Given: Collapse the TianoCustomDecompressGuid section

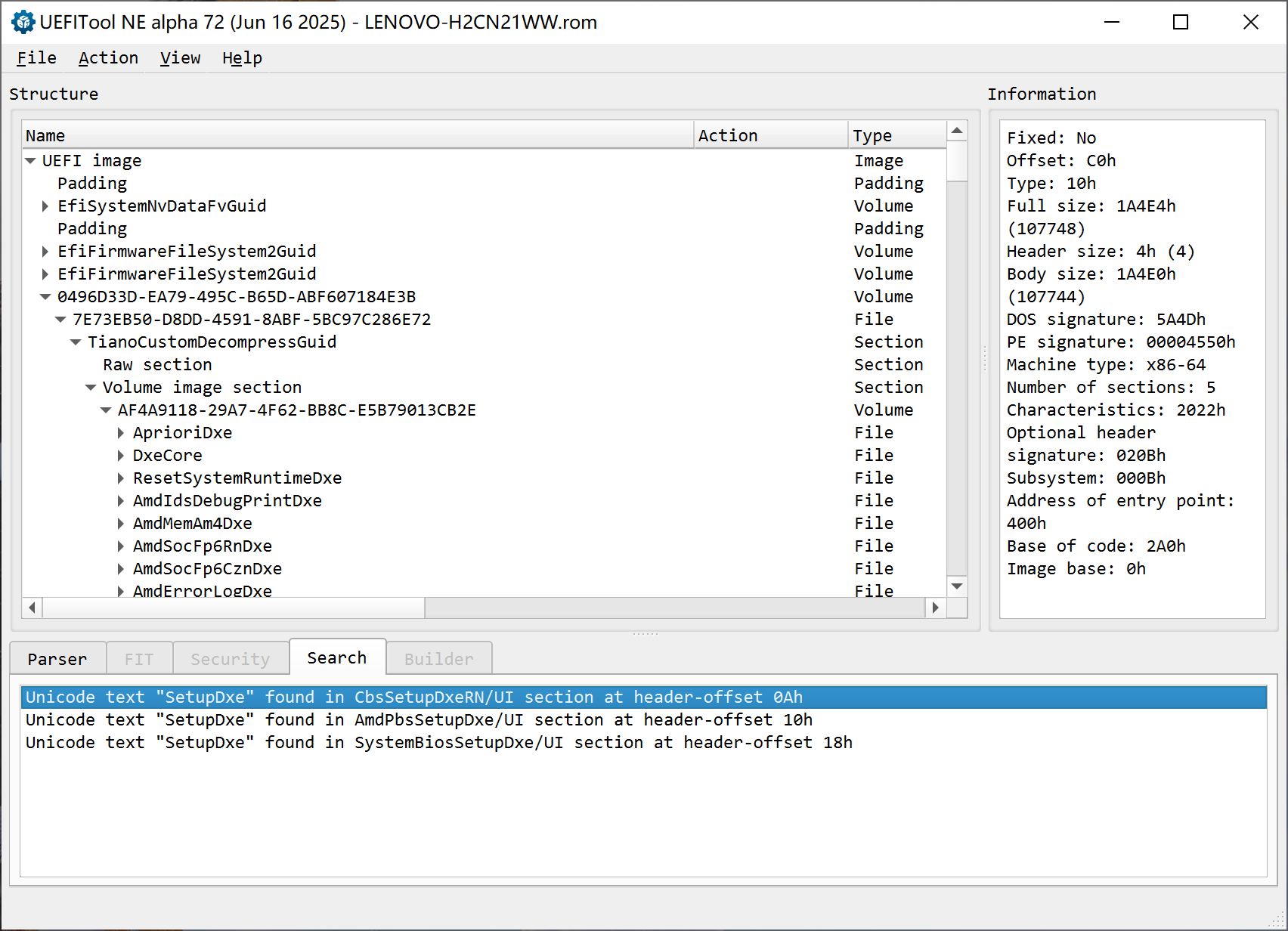Looking at the screenshot, I should (76, 342).
